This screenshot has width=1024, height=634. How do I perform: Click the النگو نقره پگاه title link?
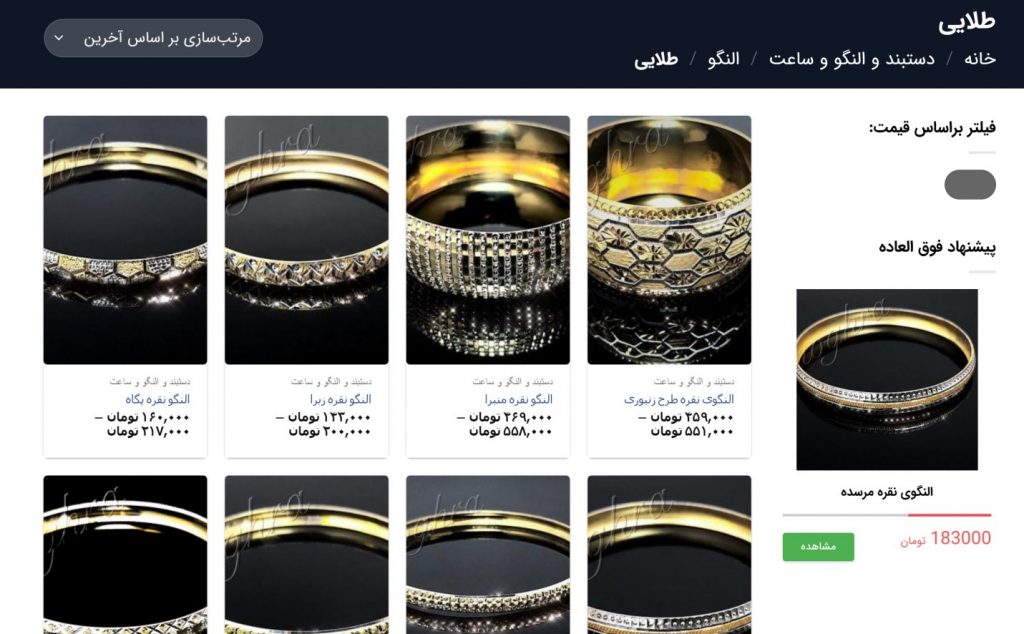[x=157, y=399]
